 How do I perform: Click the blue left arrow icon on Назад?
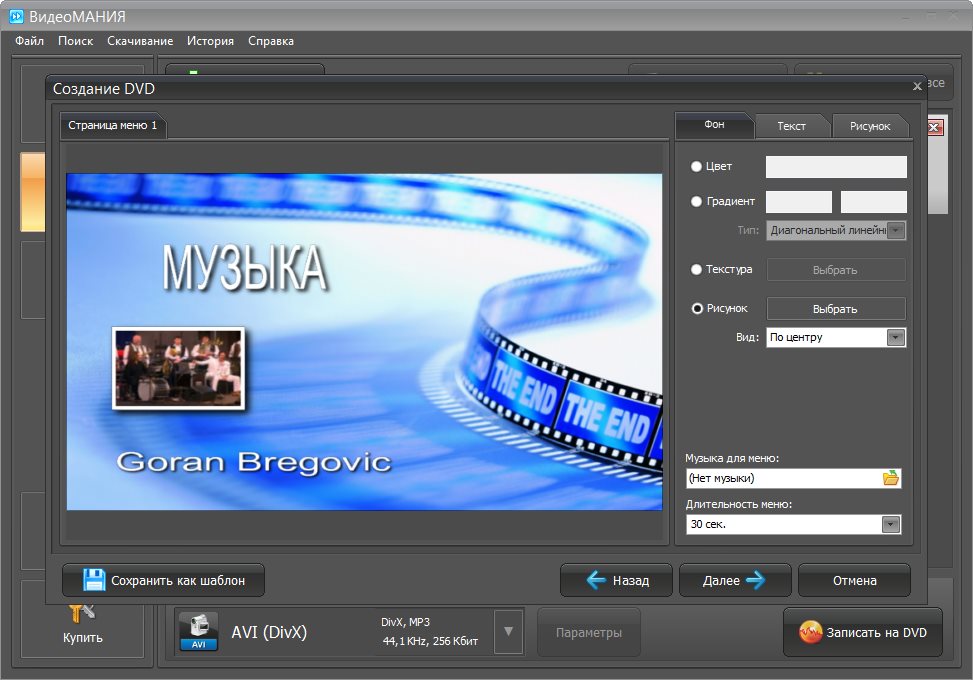(x=596, y=580)
